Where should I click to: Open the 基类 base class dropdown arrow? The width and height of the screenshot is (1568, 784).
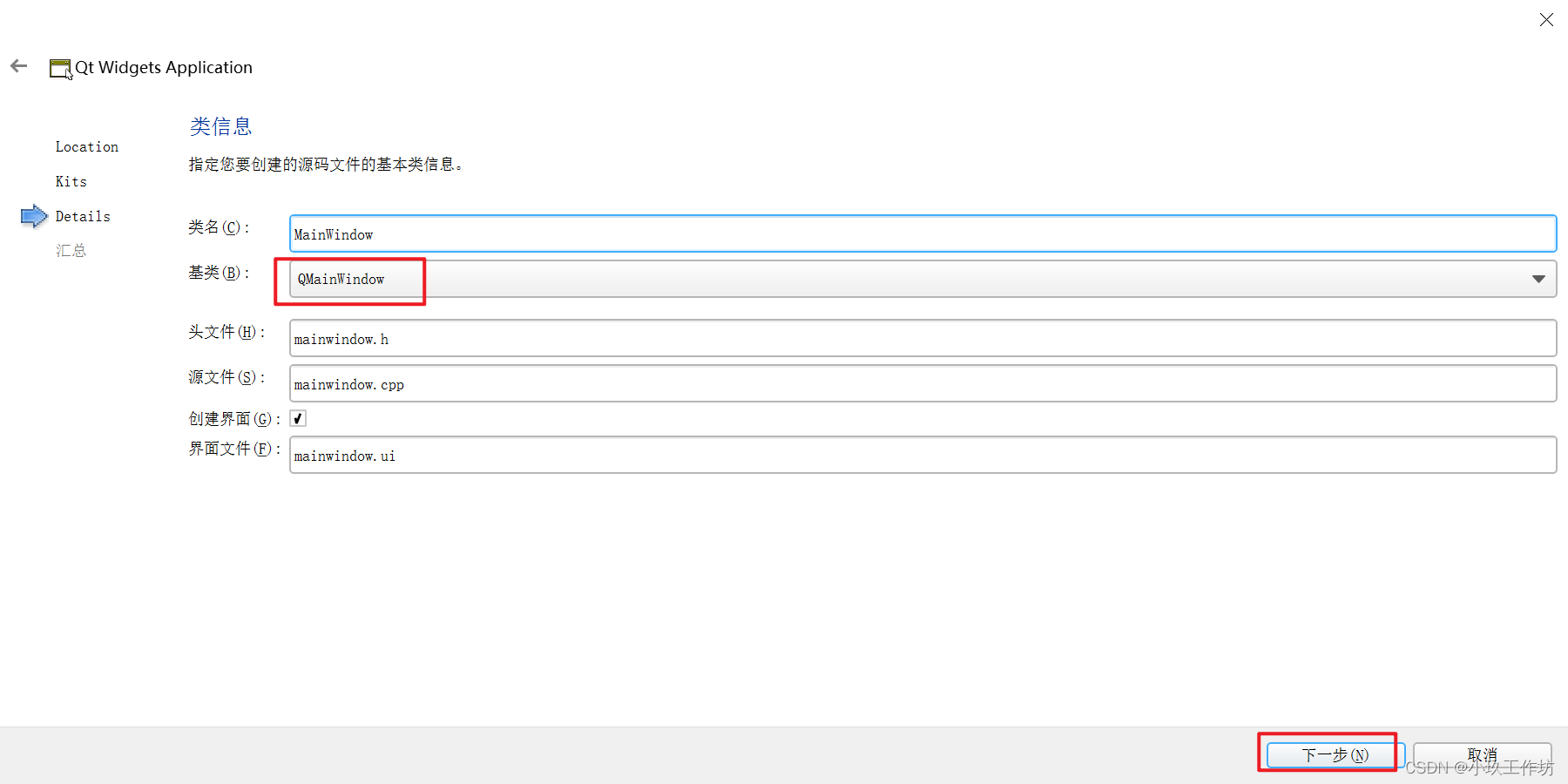1538,279
